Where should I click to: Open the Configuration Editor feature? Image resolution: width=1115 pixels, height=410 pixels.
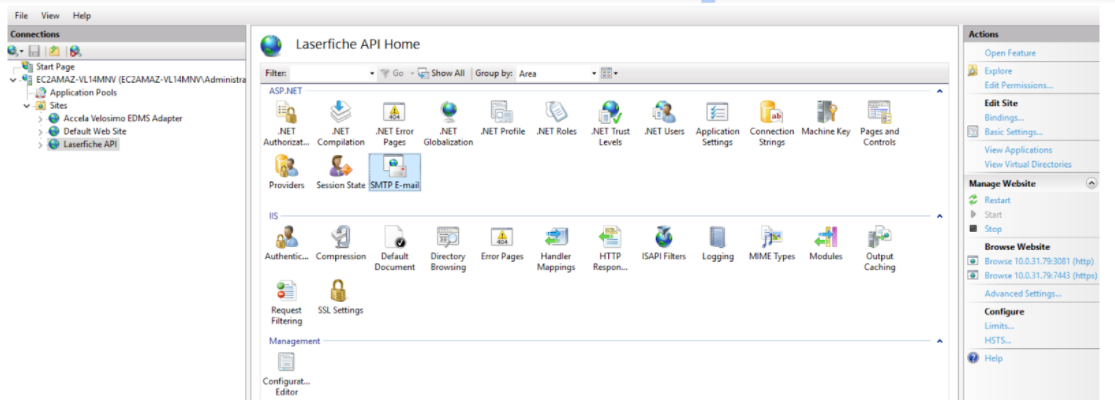(287, 374)
